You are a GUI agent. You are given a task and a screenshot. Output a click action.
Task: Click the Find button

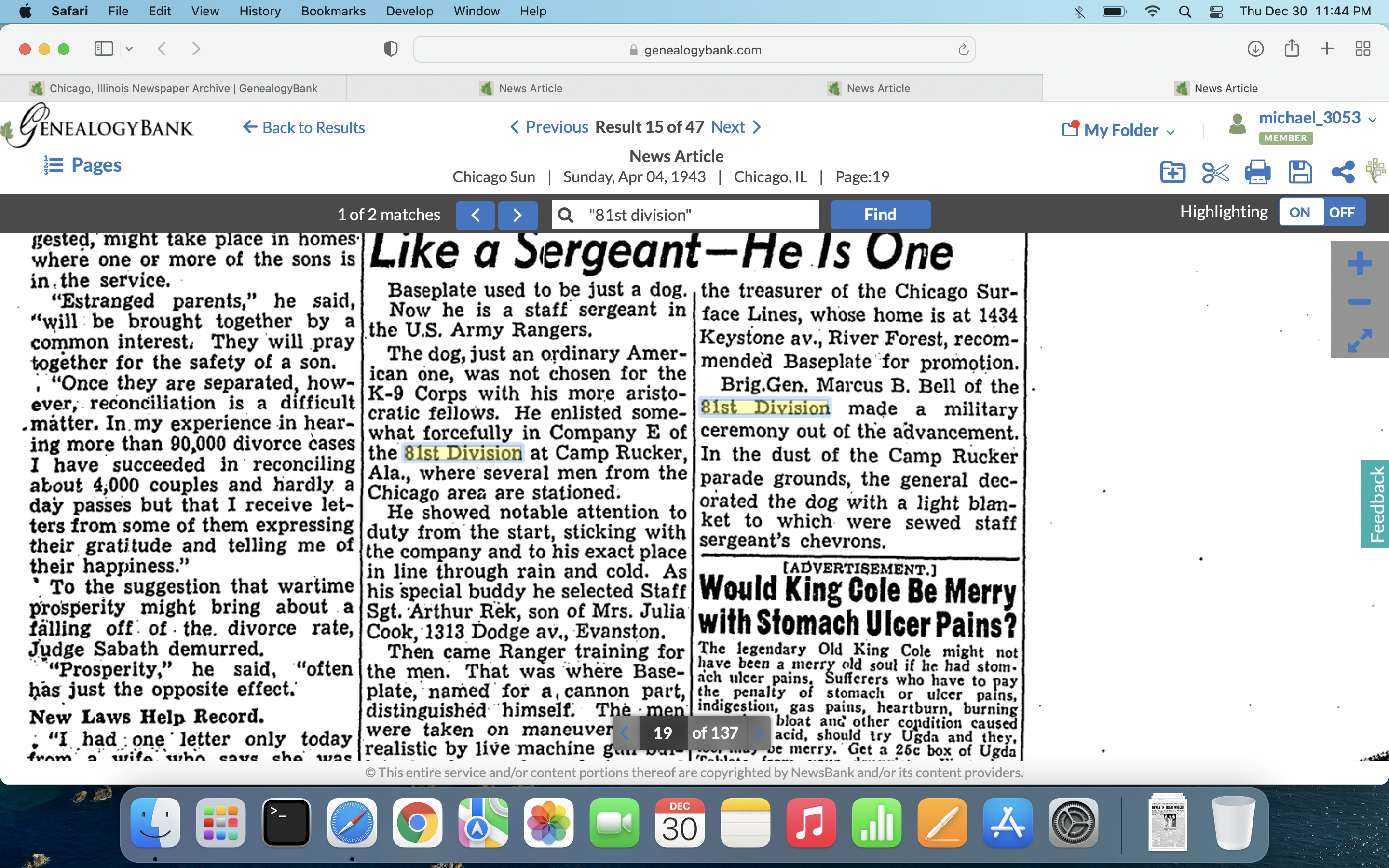pyautogui.click(x=880, y=215)
